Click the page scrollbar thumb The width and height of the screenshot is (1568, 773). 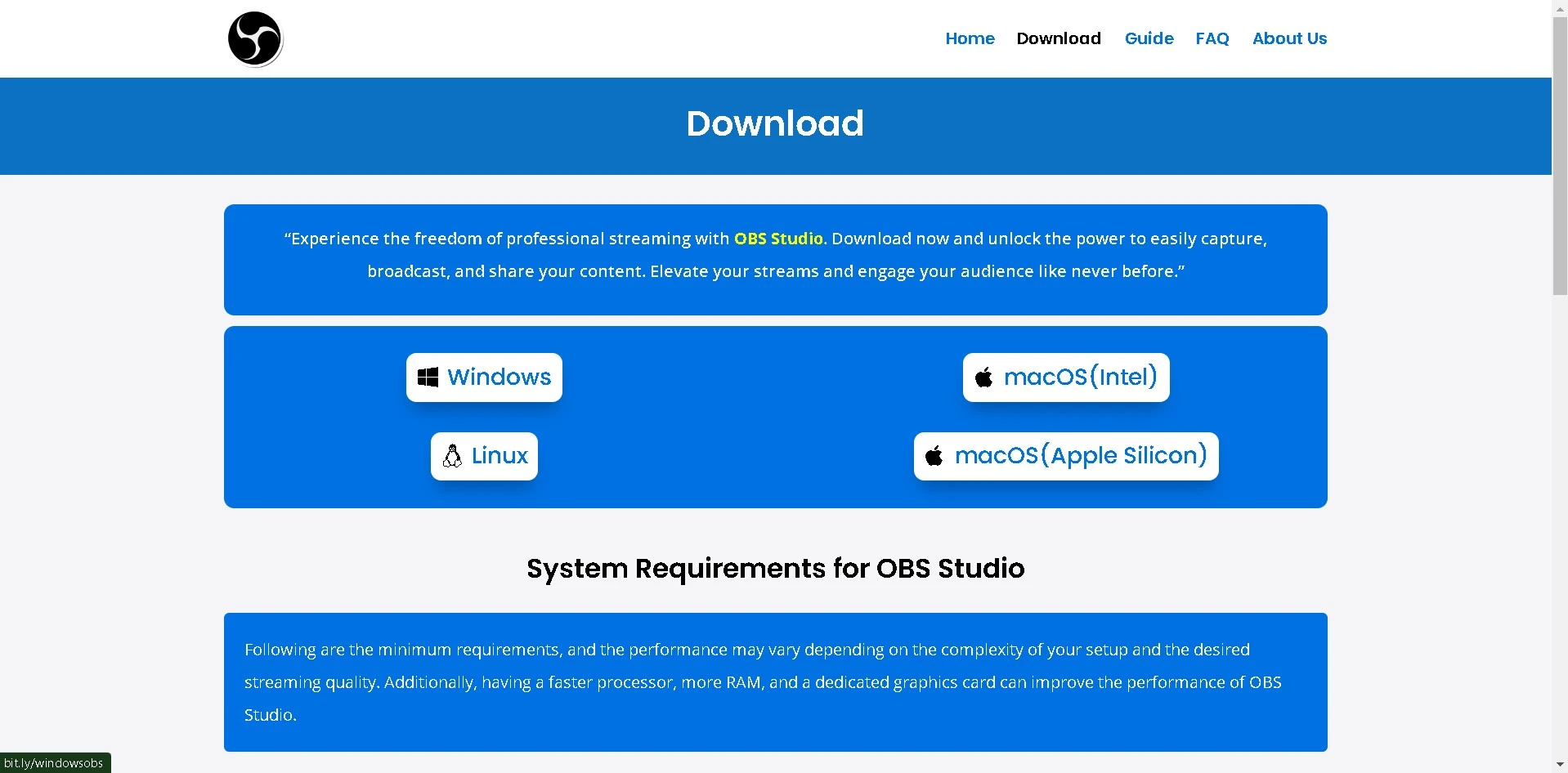(x=1560, y=156)
